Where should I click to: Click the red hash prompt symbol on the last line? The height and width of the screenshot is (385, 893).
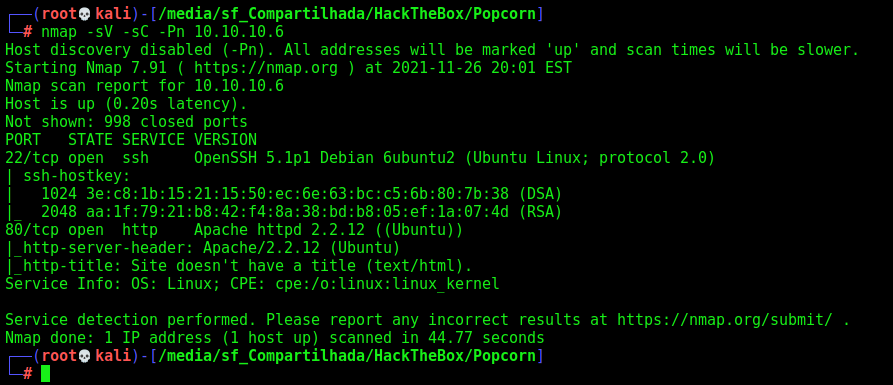pyautogui.click(x=28, y=374)
